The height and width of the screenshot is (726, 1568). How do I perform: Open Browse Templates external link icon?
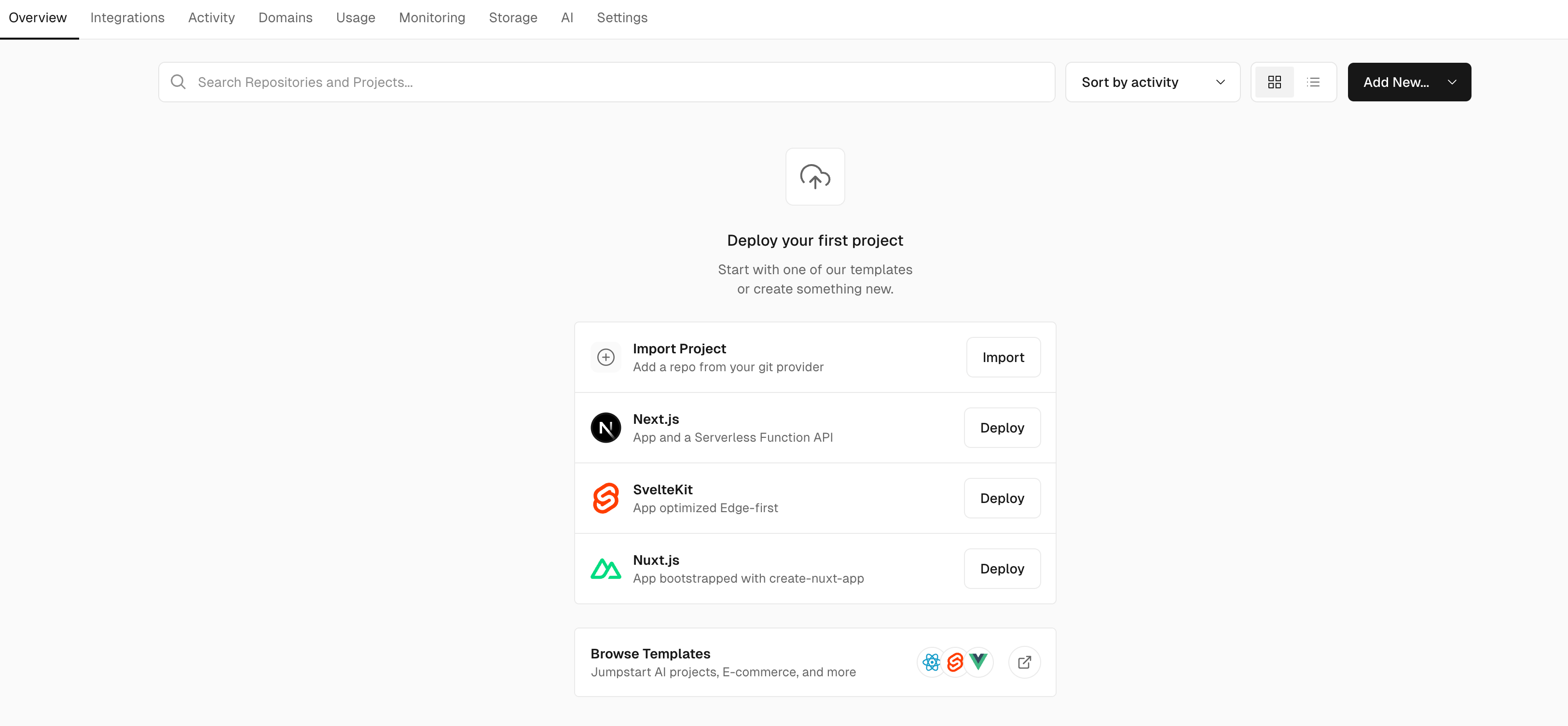pos(1024,662)
